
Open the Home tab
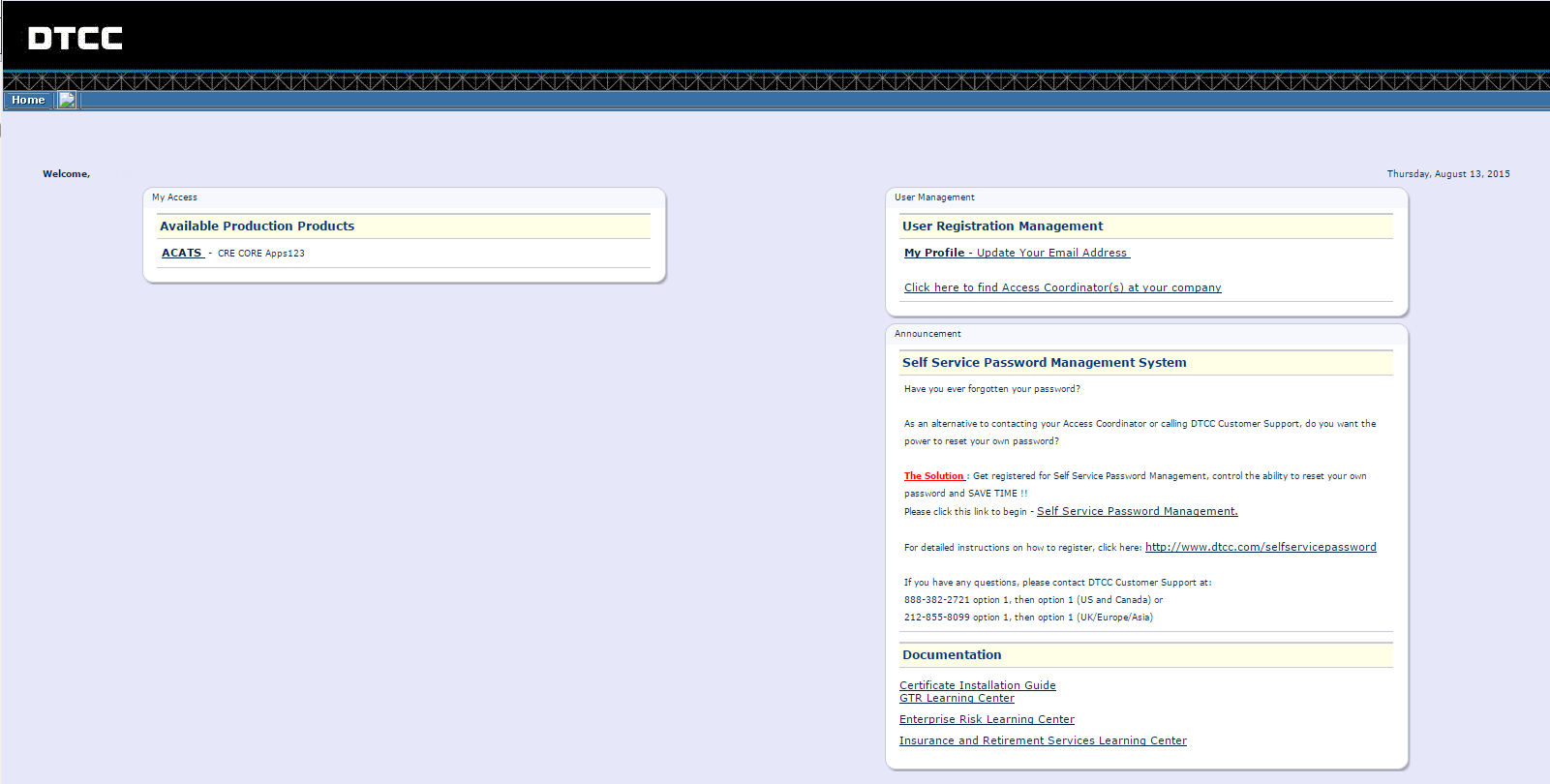point(28,100)
